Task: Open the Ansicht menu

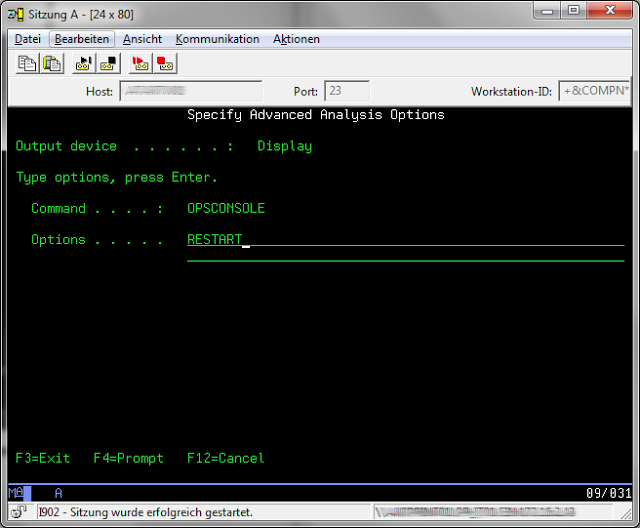Action: tap(142, 39)
